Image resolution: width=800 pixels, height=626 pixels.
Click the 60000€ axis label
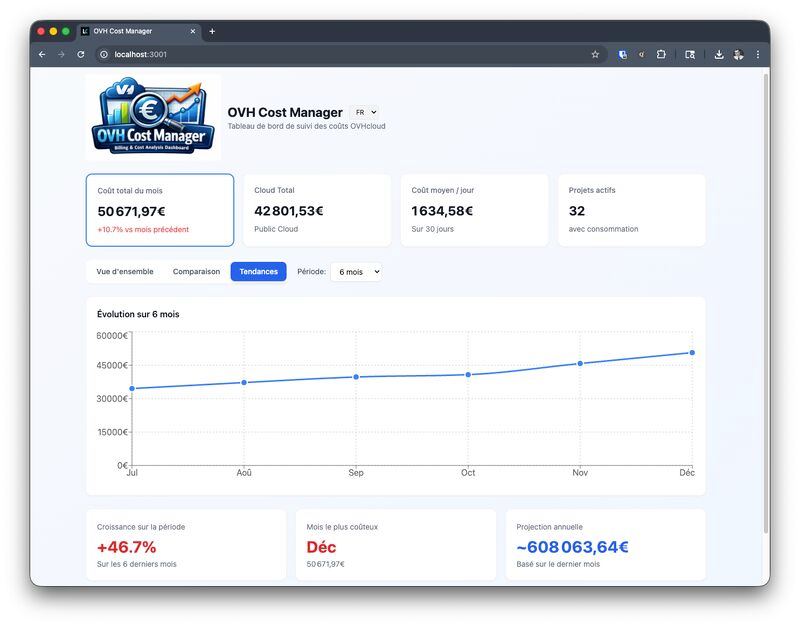pos(112,335)
